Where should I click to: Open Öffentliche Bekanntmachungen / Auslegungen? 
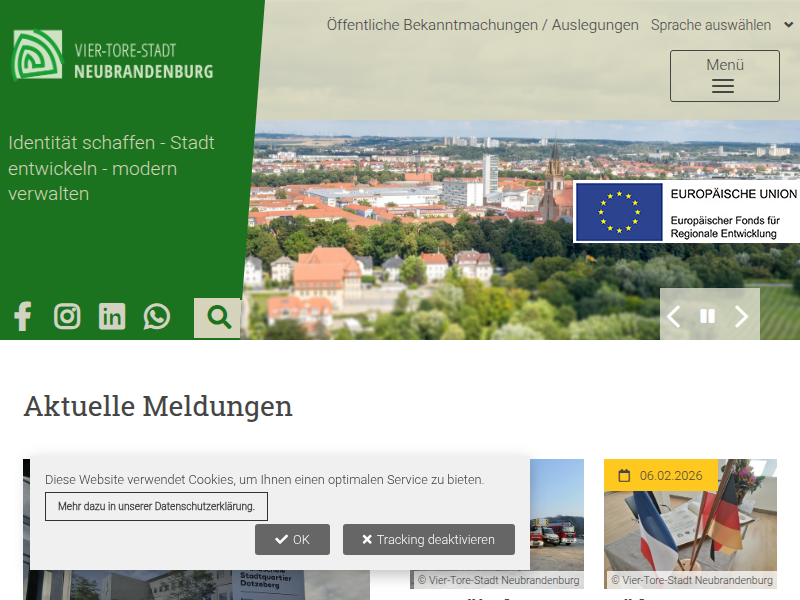point(482,25)
